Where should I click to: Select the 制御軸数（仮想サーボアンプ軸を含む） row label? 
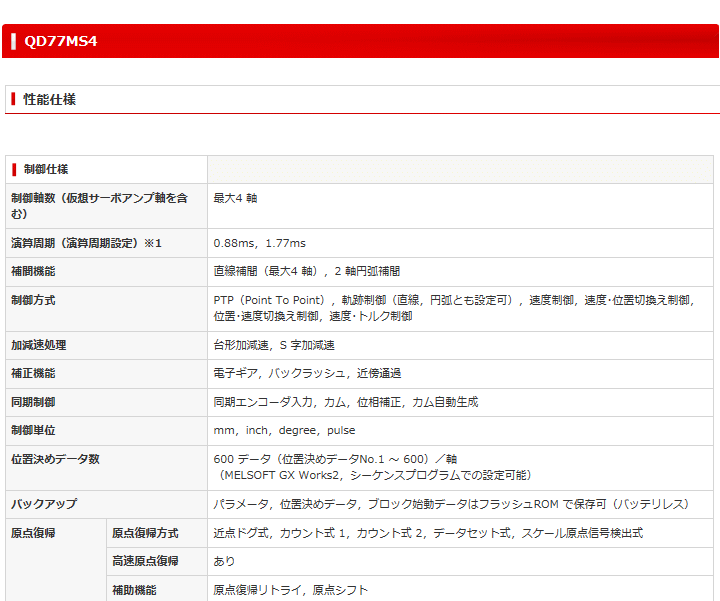pos(99,206)
